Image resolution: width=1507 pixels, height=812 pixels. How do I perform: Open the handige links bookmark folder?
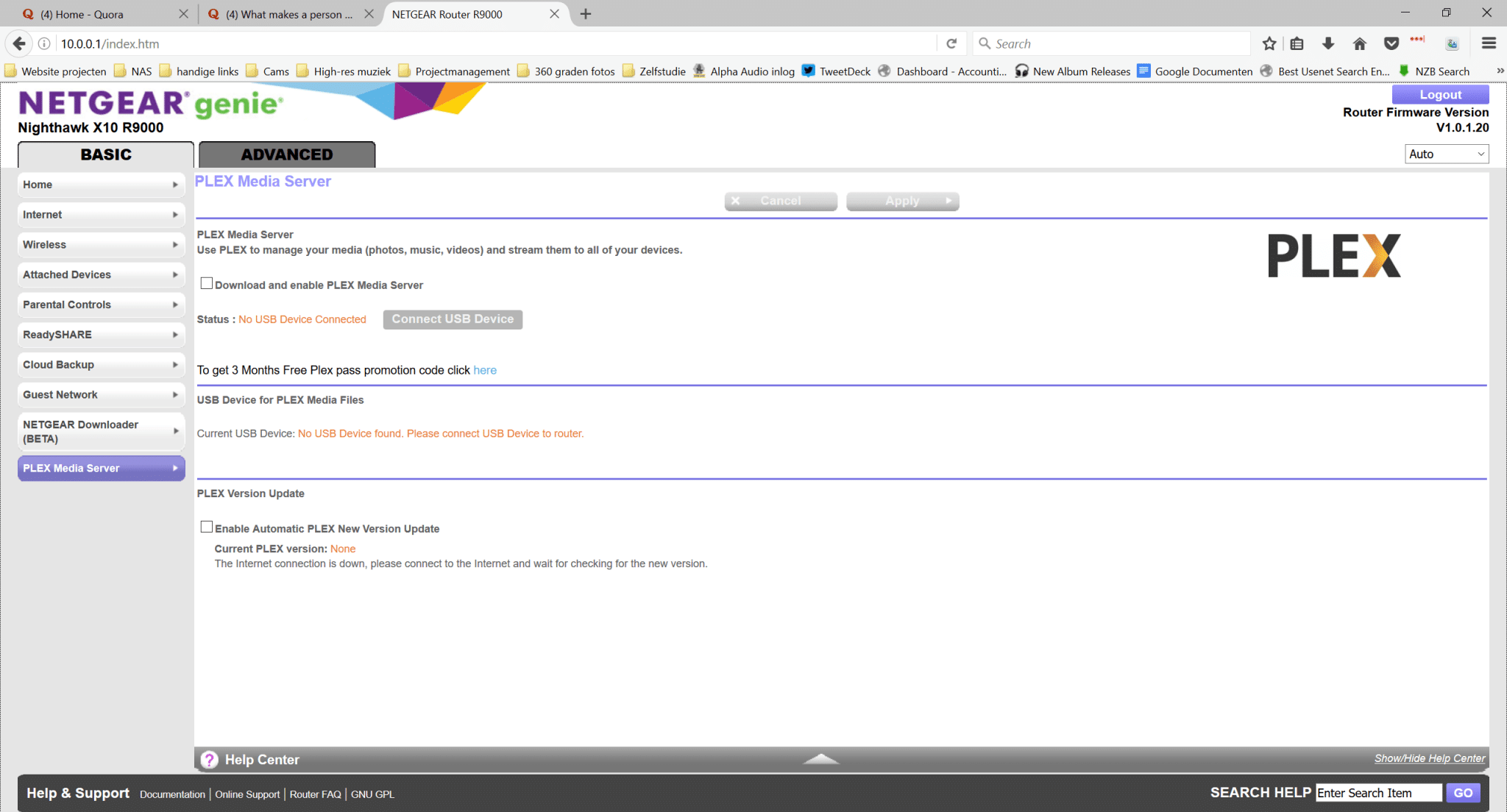pos(199,71)
